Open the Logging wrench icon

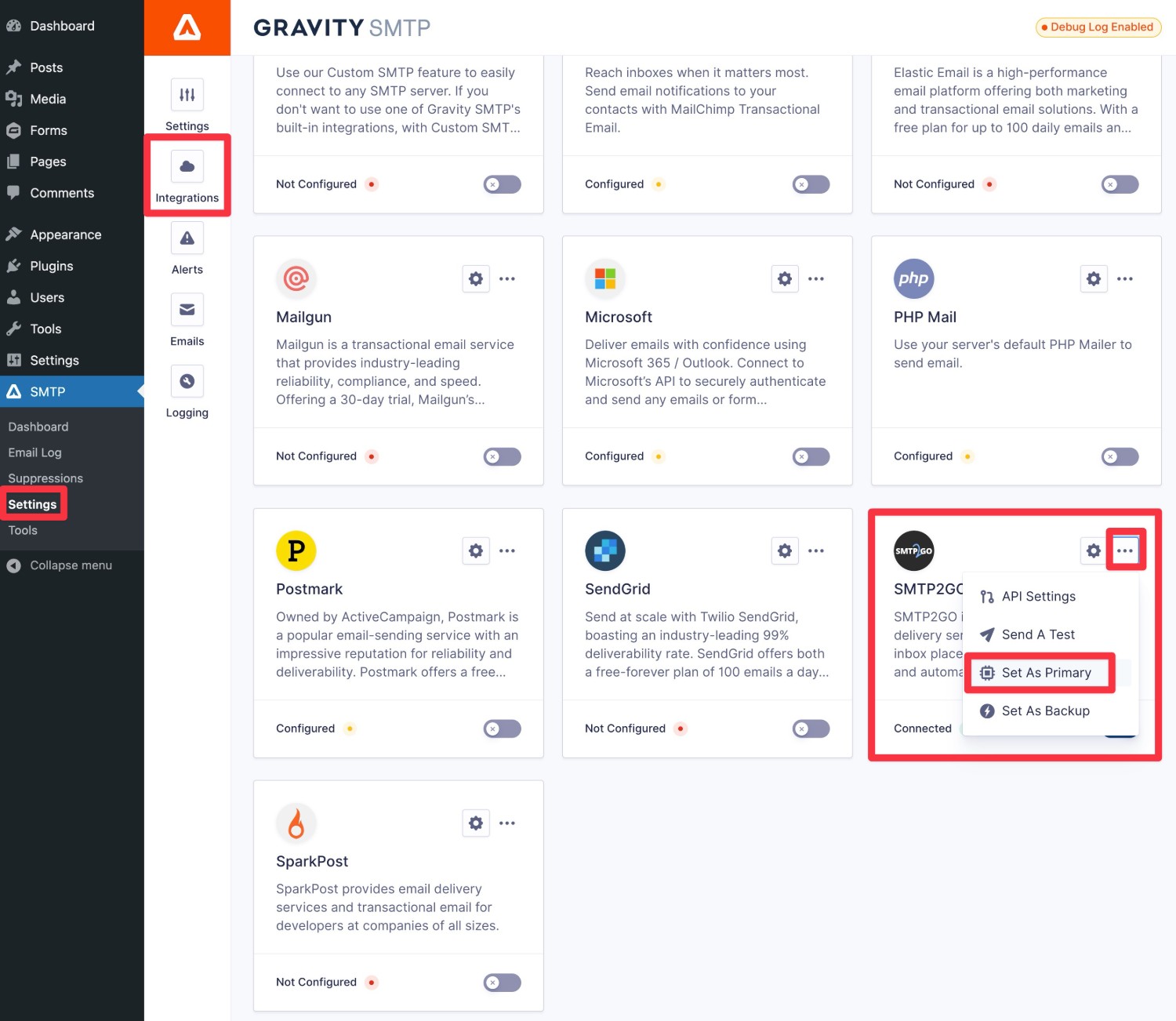point(187,381)
